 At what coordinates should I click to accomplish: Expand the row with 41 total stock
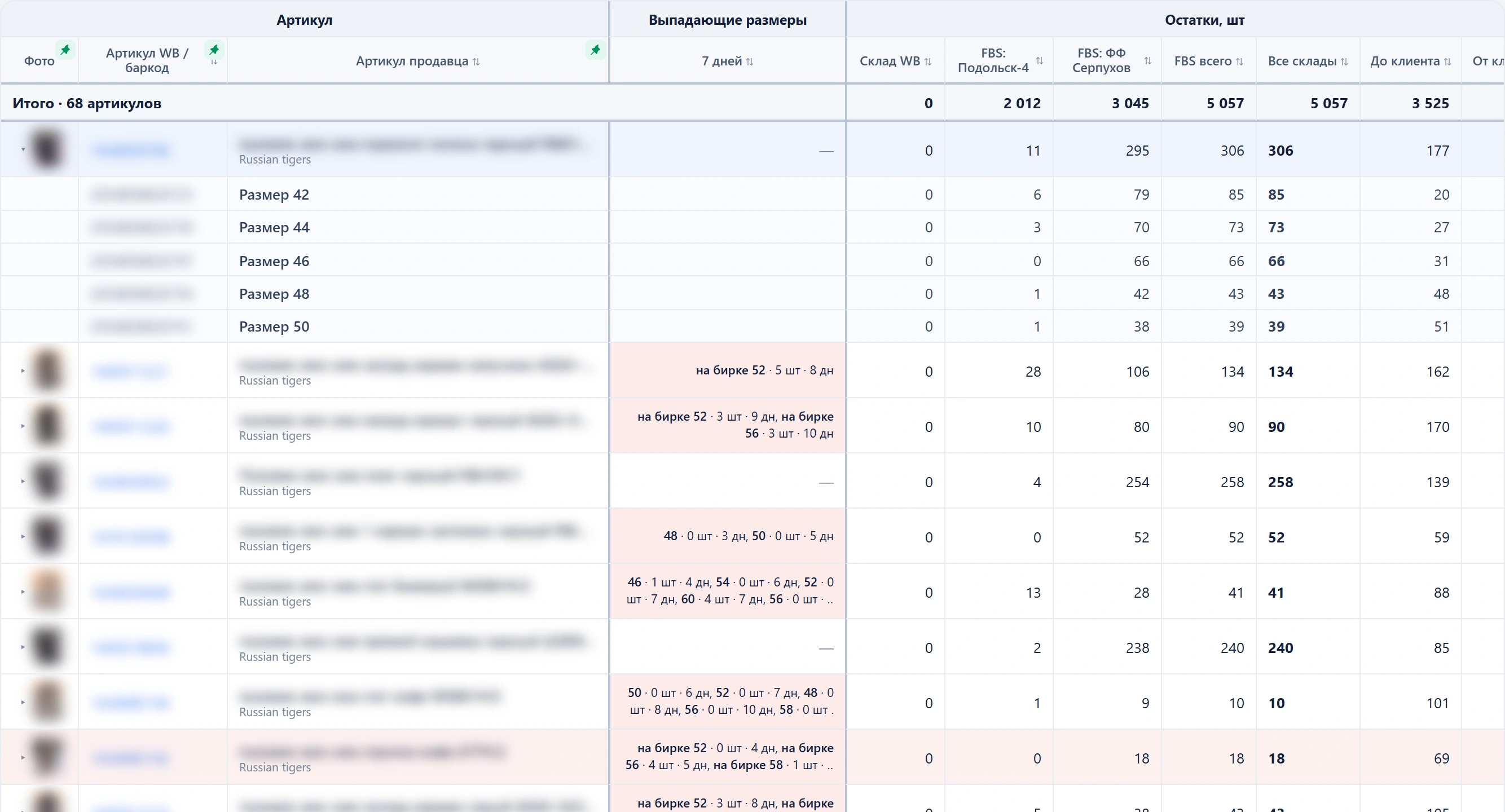(23, 592)
